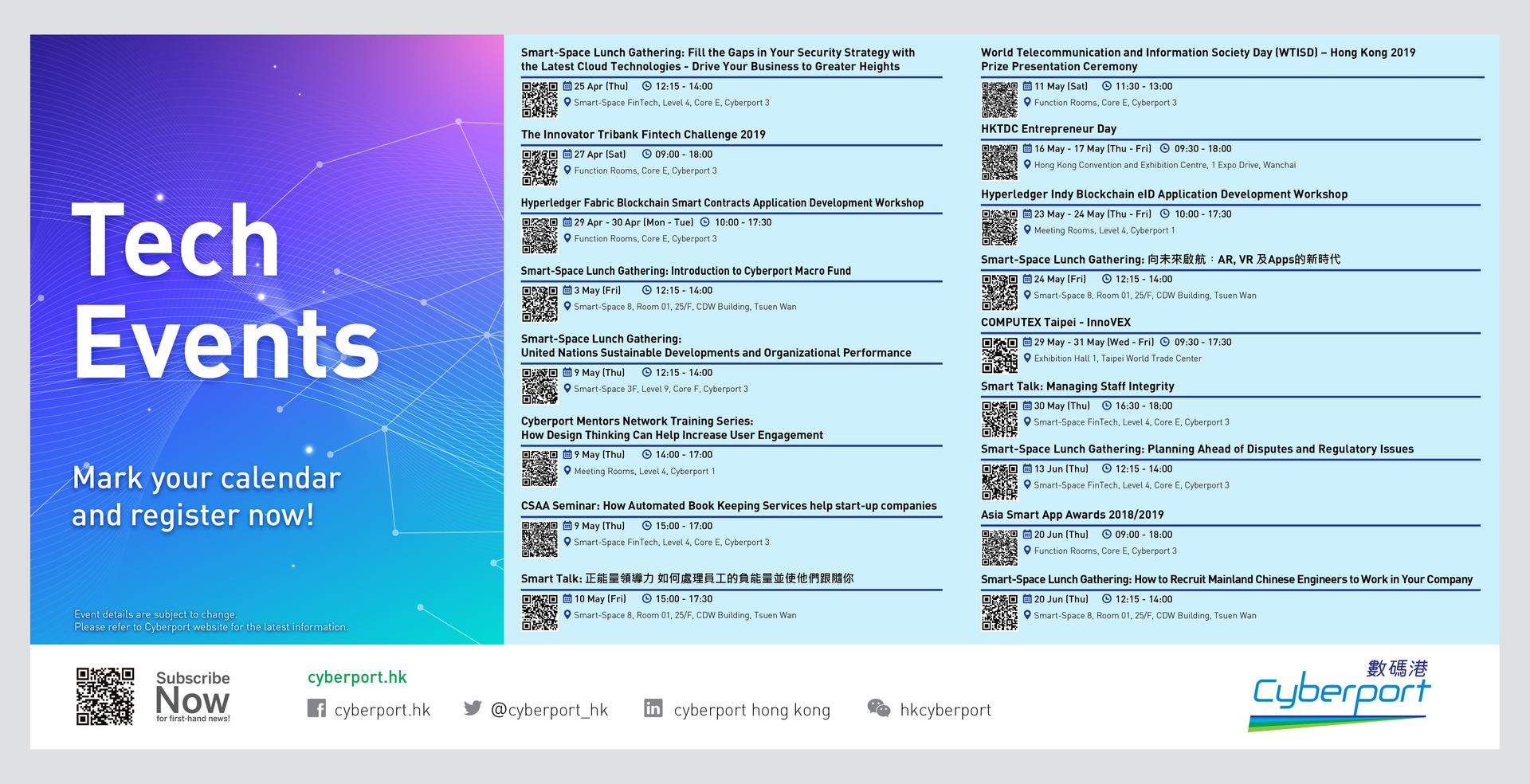1530x784 pixels.
Task: Click QR code for United Nations Sustainable event
Action: (539, 386)
